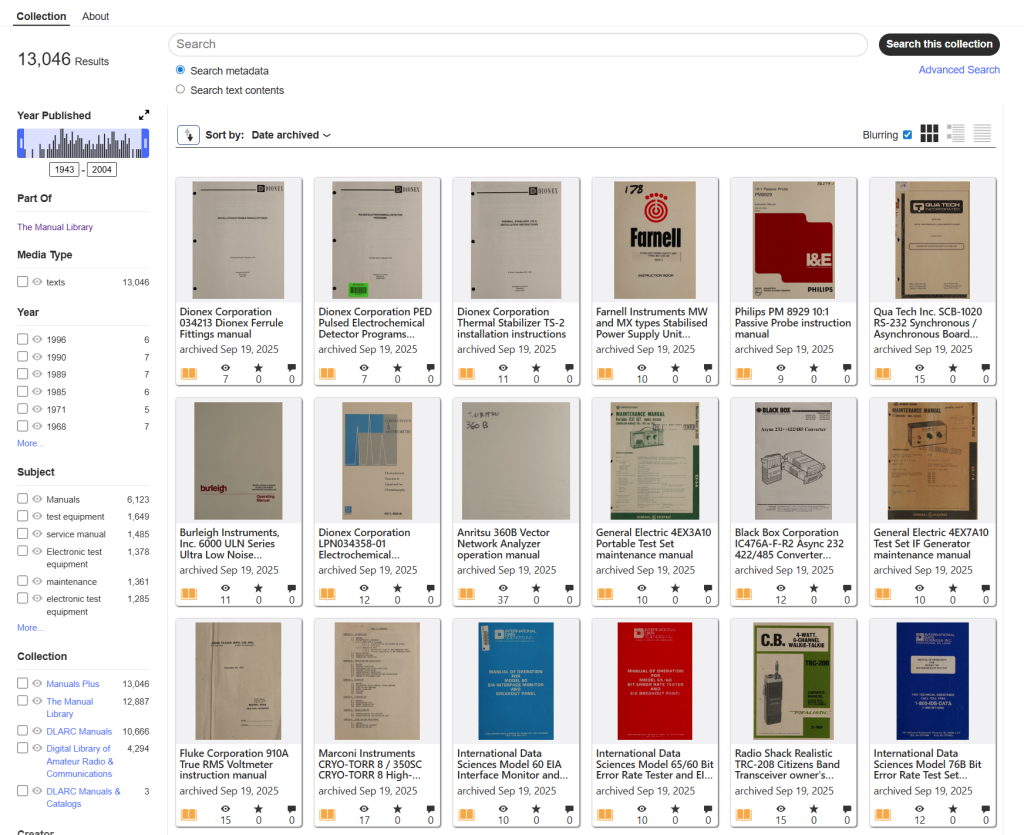Click views eye on Burleigh Instruments card
This screenshot has height=835, width=1024.
[x=225, y=588]
